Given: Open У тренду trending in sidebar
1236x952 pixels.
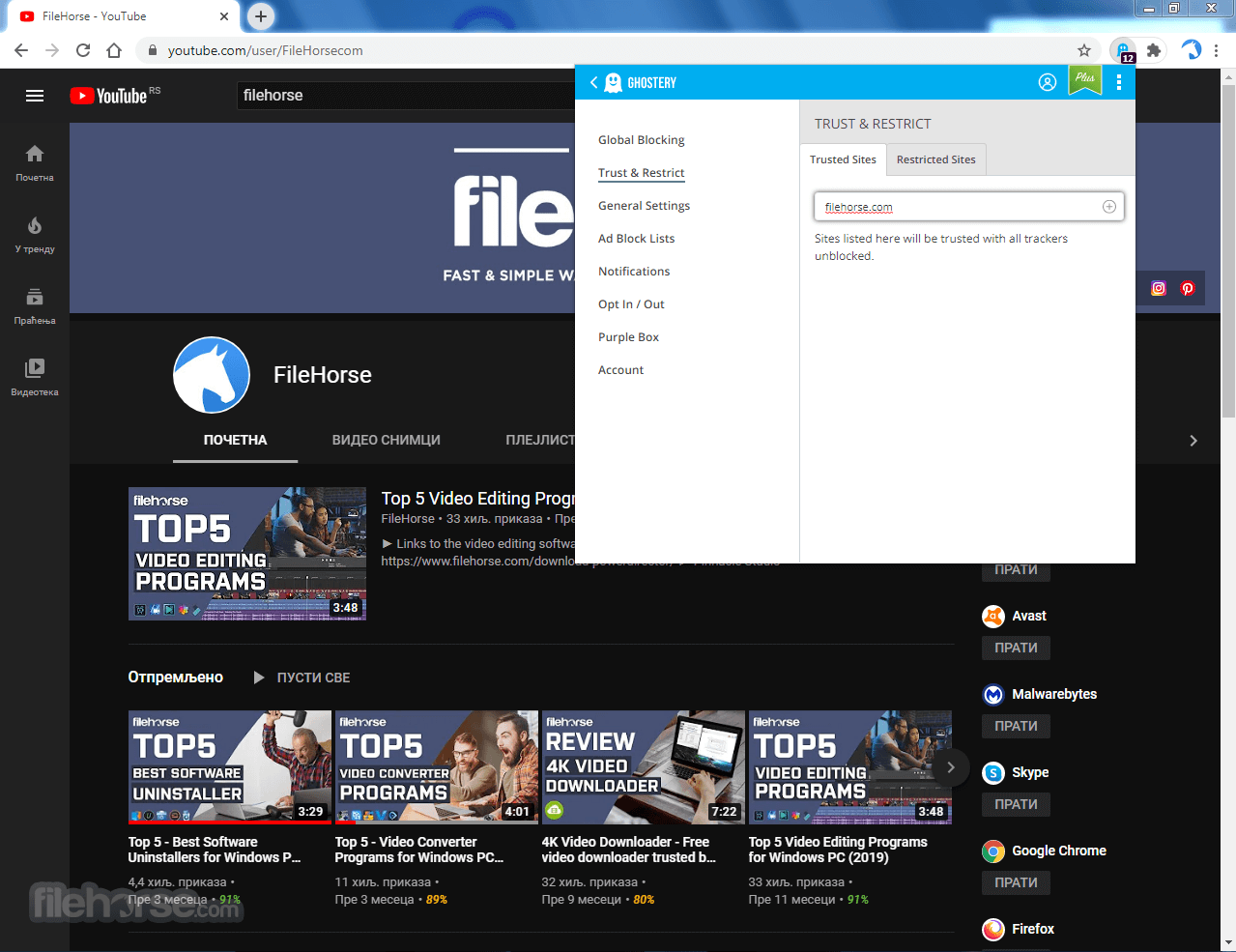Looking at the screenshot, I should pyautogui.click(x=35, y=235).
